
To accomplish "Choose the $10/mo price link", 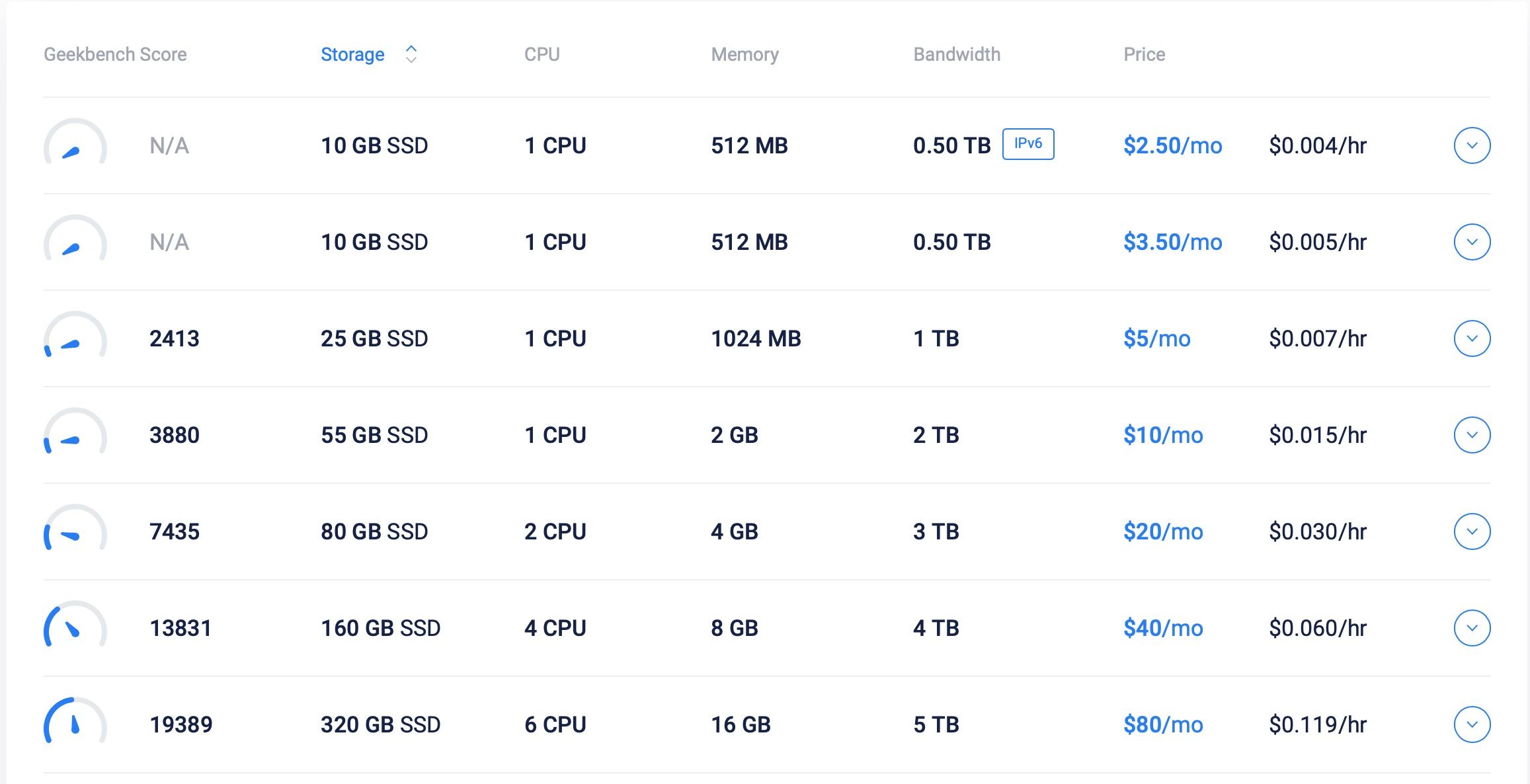I will (1163, 435).
